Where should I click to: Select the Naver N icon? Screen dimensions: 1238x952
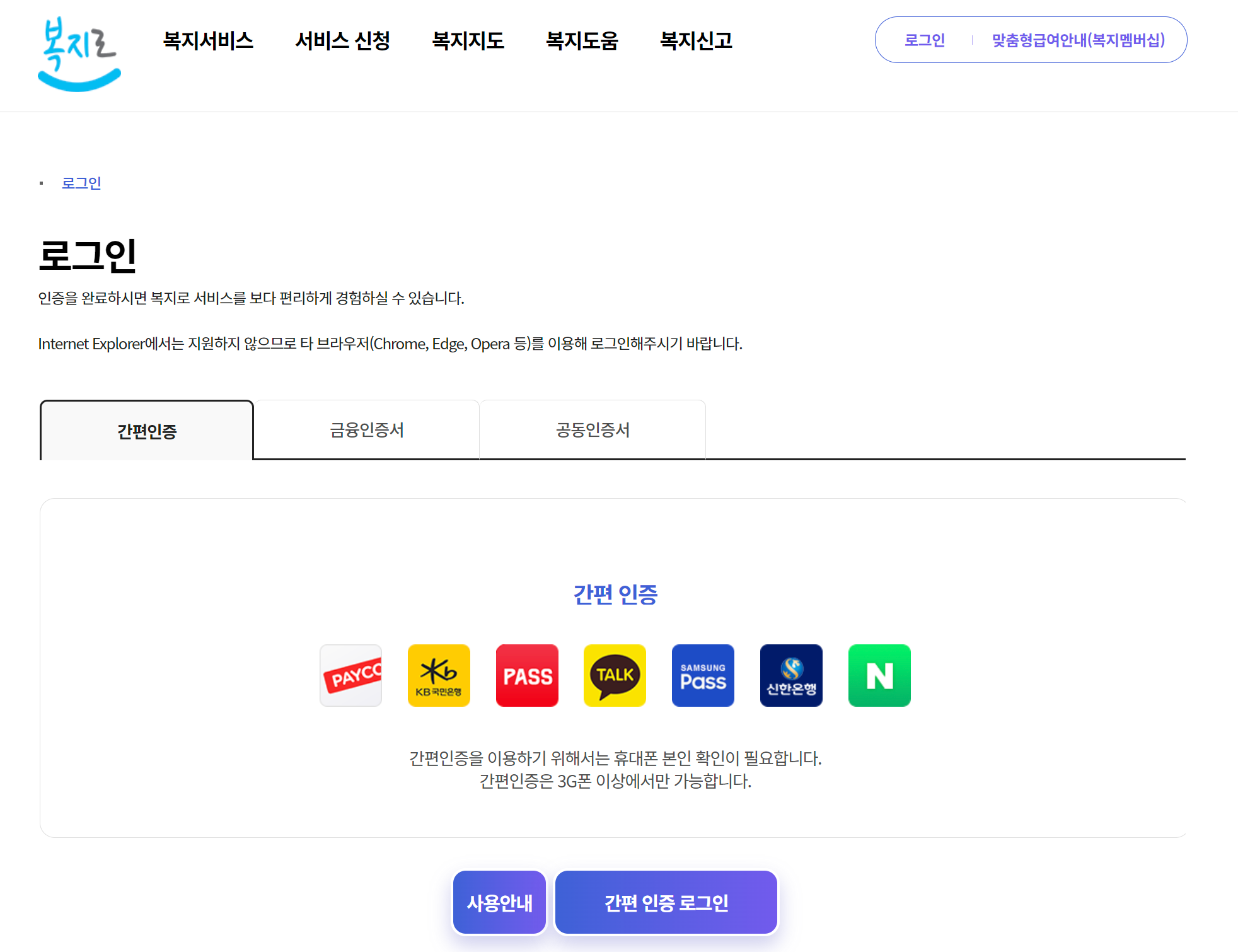click(879, 675)
